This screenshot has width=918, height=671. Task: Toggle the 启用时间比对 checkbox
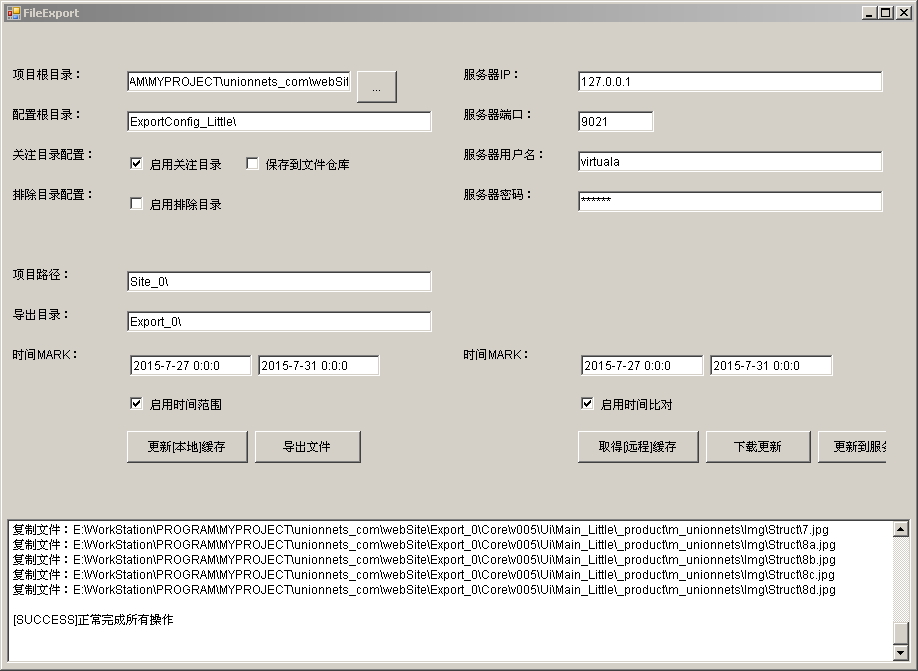pos(588,404)
